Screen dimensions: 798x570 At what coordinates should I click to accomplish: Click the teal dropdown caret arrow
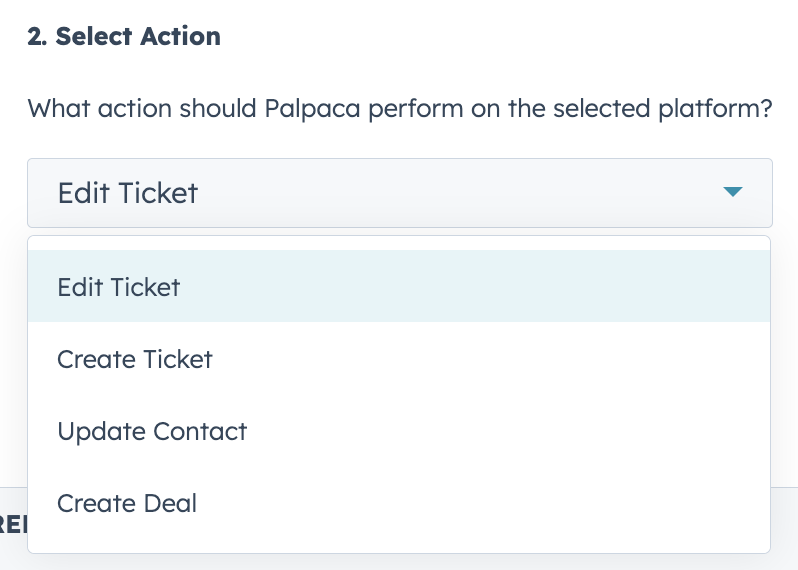[x=733, y=192]
